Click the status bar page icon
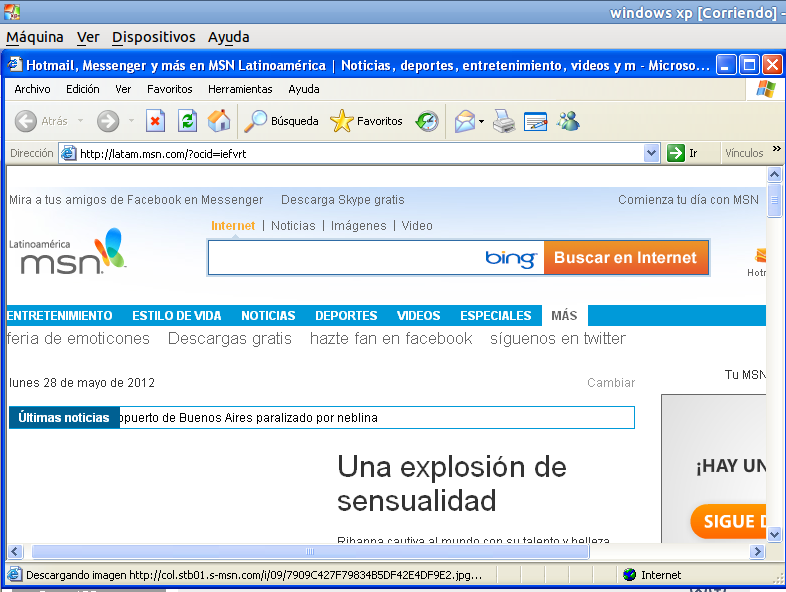Image resolution: width=786 pixels, height=592 pixels. (15, 574)
